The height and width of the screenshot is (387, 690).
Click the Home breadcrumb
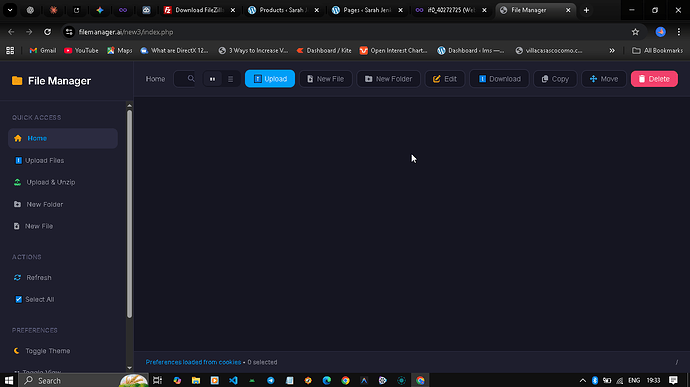155,79
